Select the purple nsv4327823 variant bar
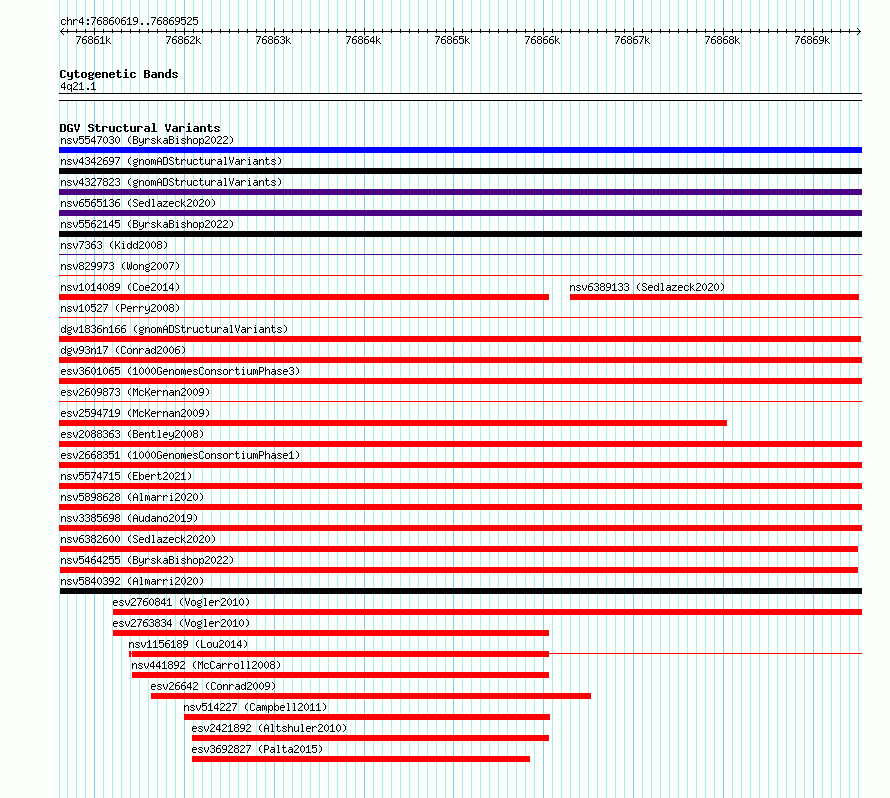The image size is (890, 798). pos(460,192)
